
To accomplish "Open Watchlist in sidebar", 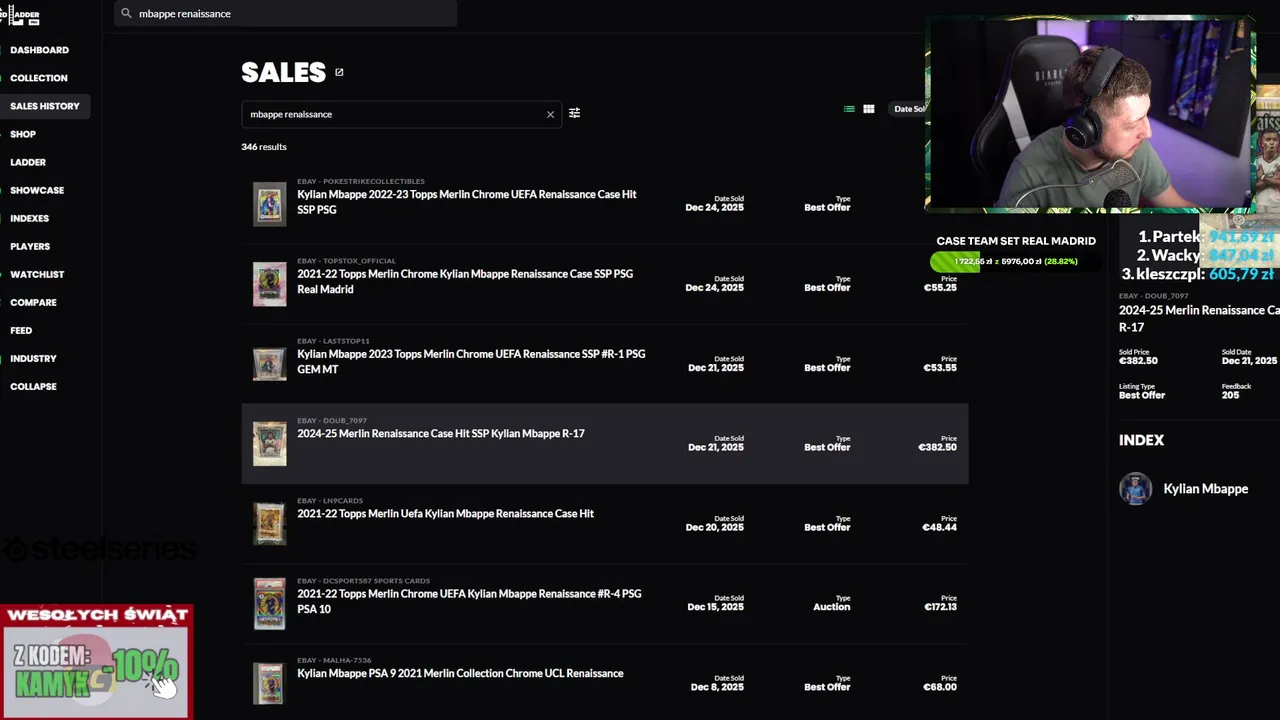I will click(x=37, y=274).
